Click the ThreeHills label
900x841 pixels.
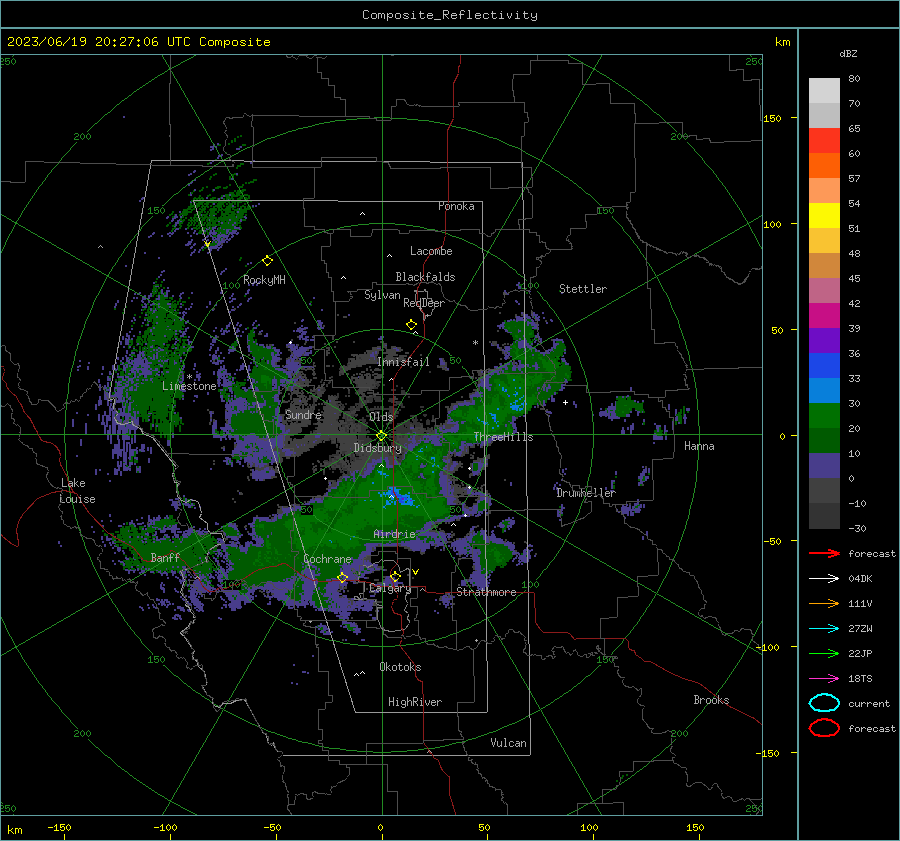click(503, 437)
